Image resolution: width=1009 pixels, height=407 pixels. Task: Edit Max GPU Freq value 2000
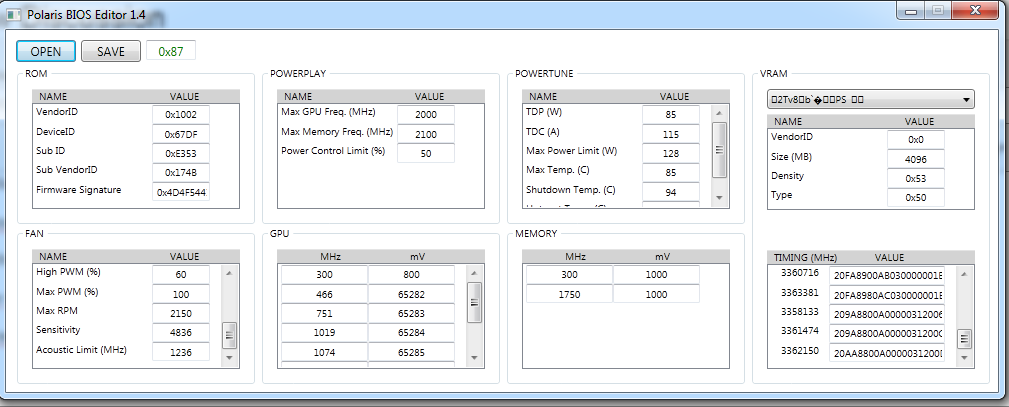[426, 115]
